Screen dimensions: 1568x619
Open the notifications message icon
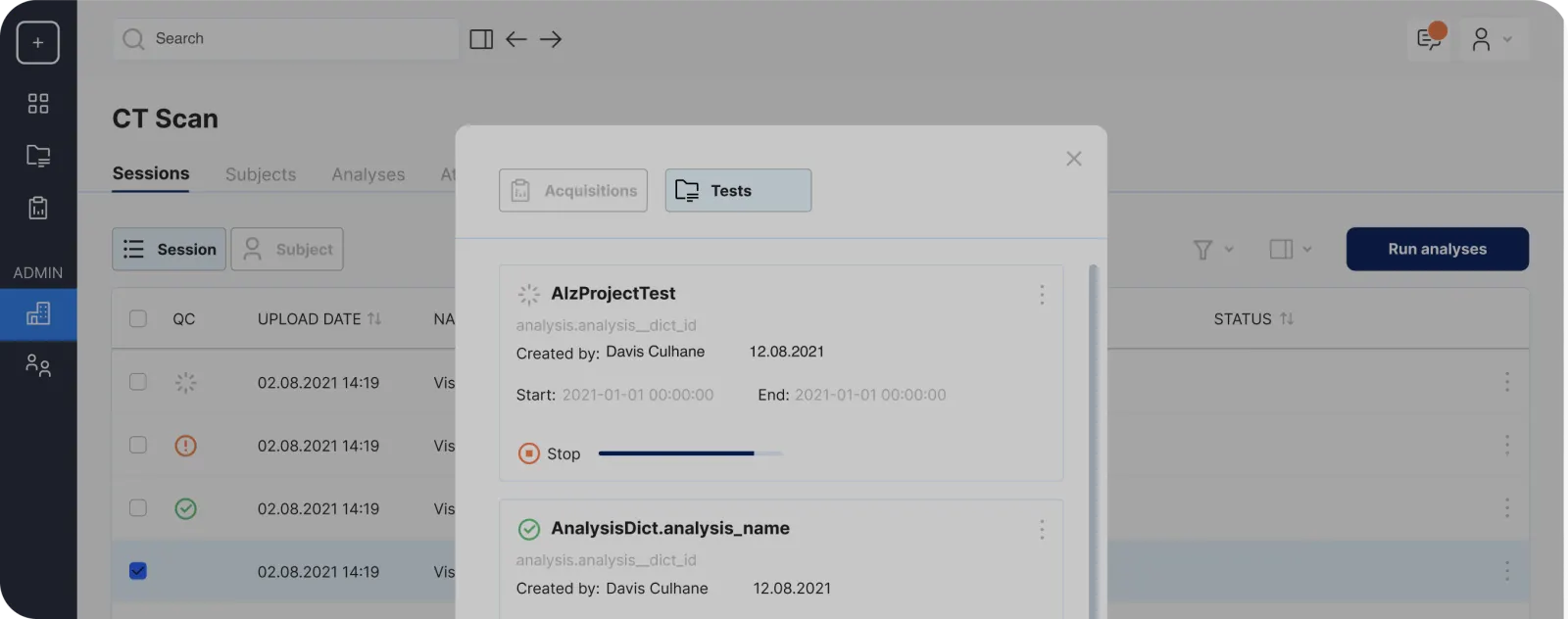click(1429, 39)
